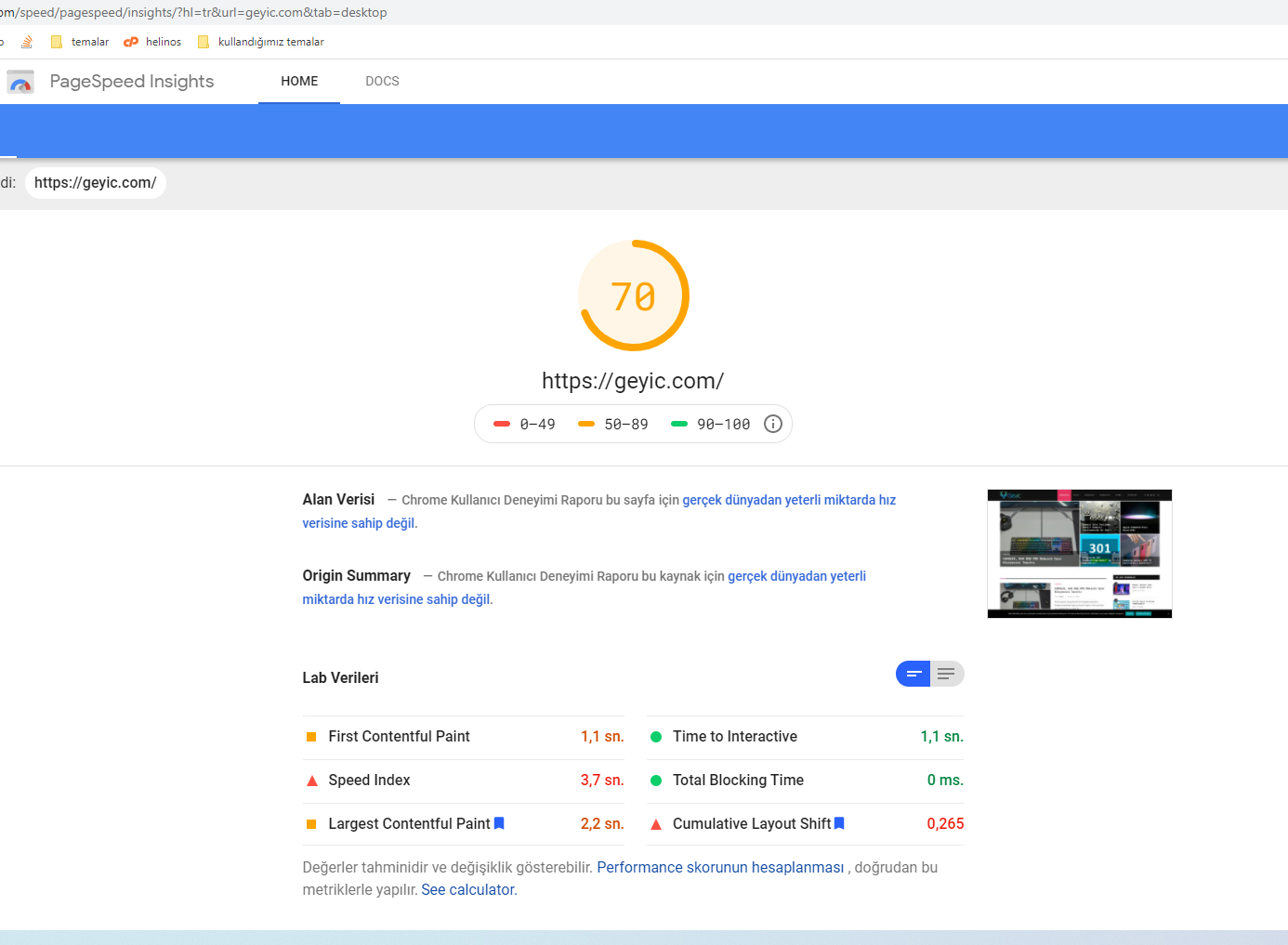This screenshot has width=1288, height=945.
Task: Click the https://geyic.com/ URL chip
Action: [x=96, y=183]
